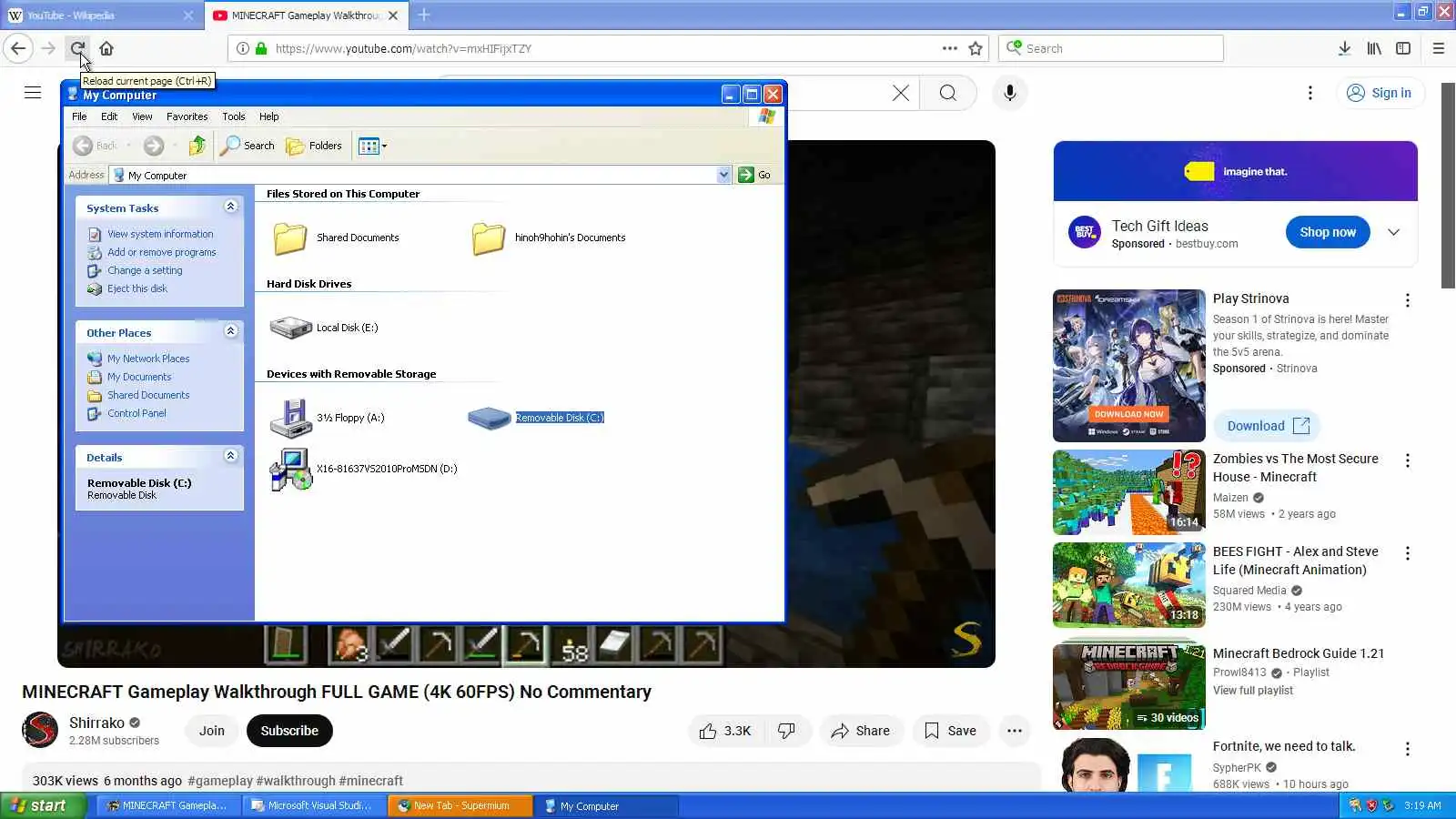Image resolution: width=1456 pixels, height=819 pixels.
Task: Go back in browser history
Action: [18, 48]
